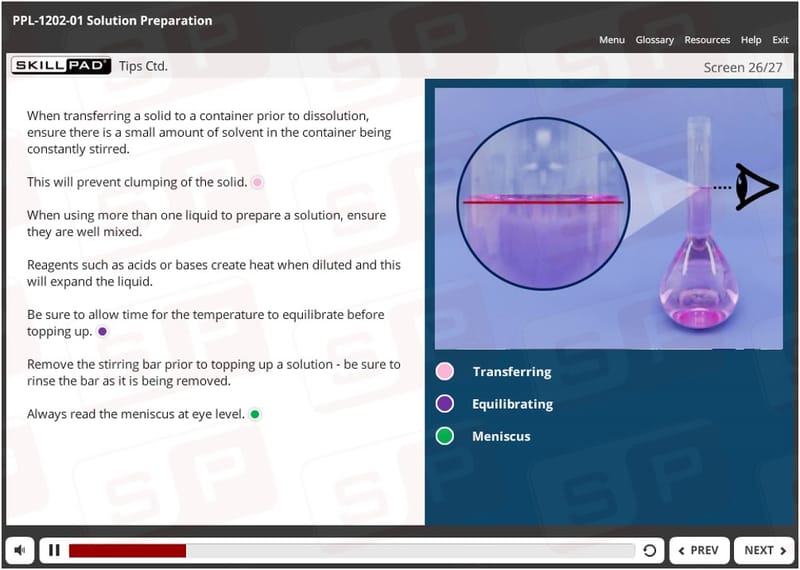Click text 'This will prevent clumping of the solid.'
Screen dimensions: 800x570
pos(137,182)
